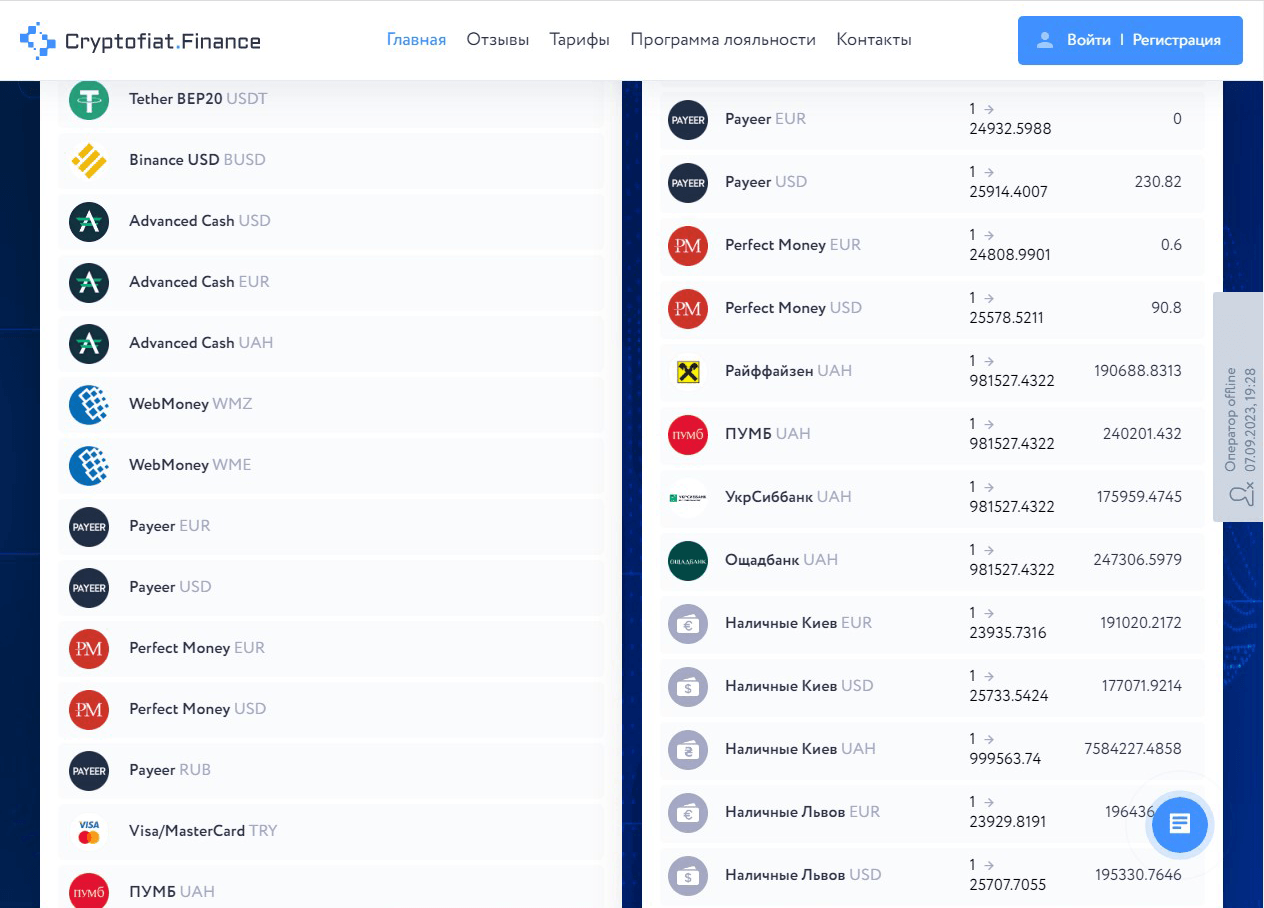This screenshot has height=908, width=1264.
Task: Click the WebMoney WME globe icon
Action: [x=89, y=465]
